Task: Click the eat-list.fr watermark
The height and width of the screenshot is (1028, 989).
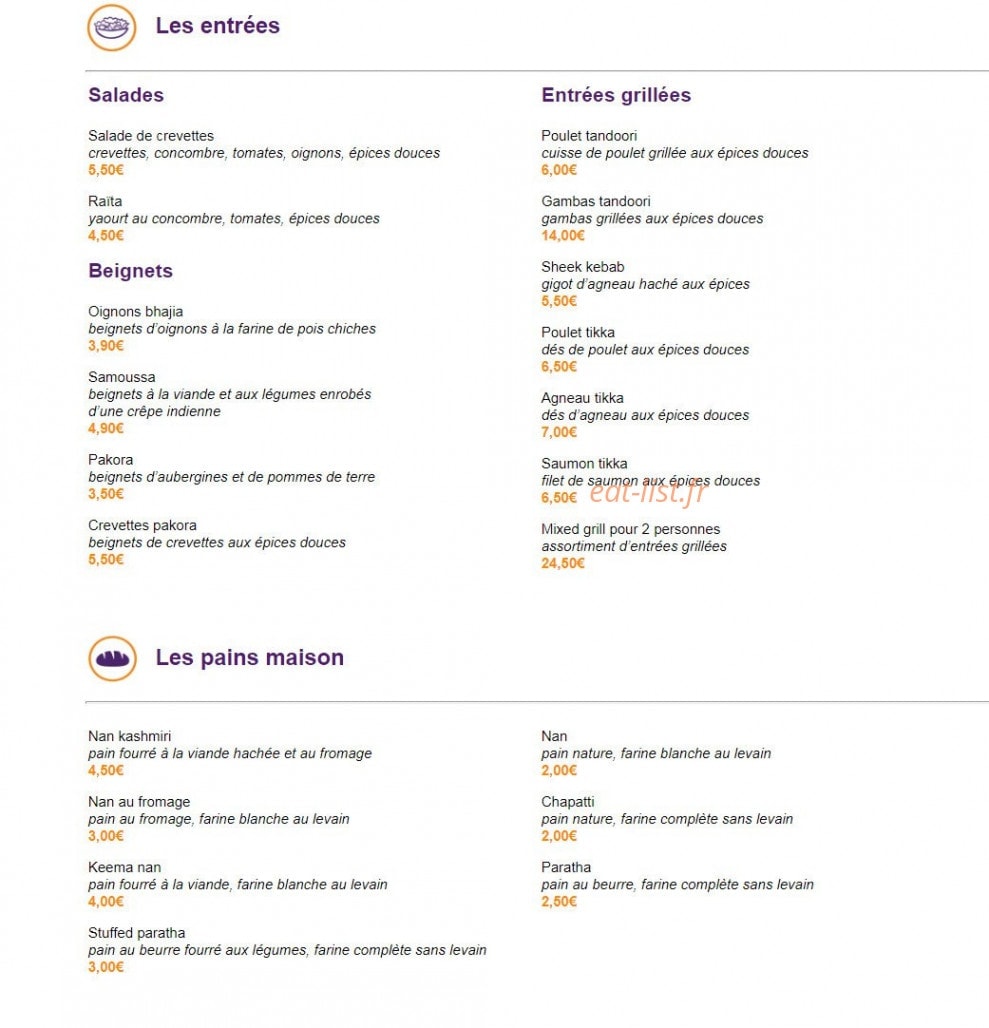Action: click(x=649, y=491)
